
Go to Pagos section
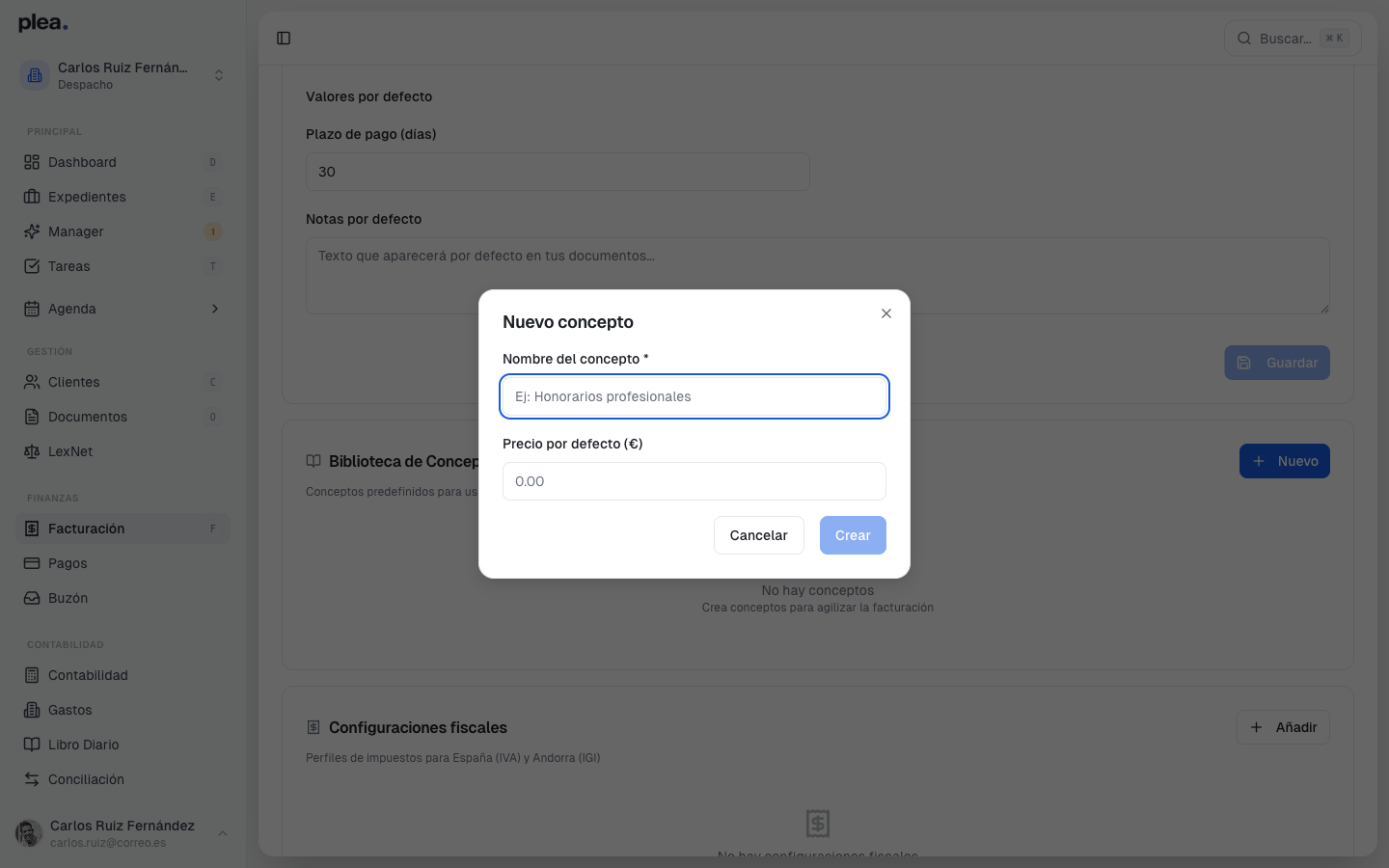(123, 563)
